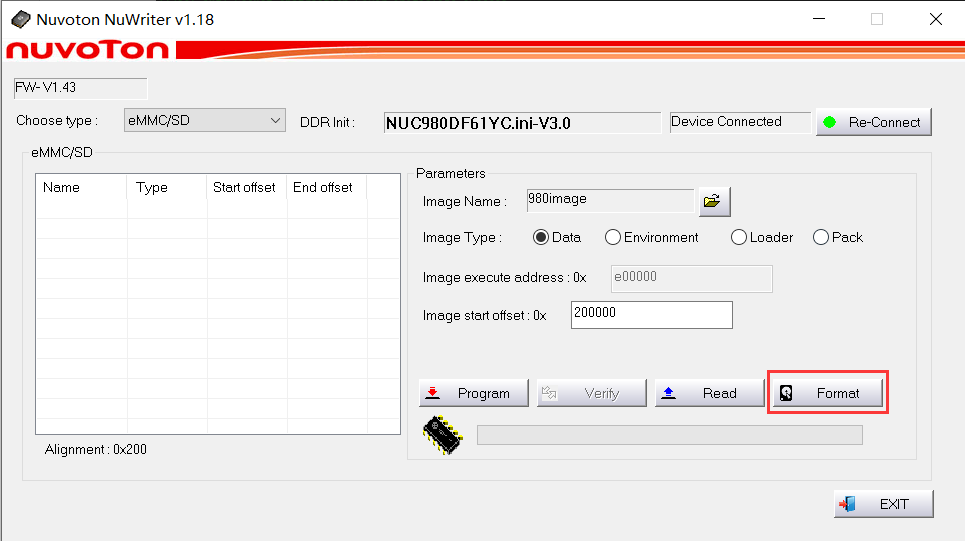The image size is (965, 541).
Task: Click the Format button
Action: (x=827, y=393)
